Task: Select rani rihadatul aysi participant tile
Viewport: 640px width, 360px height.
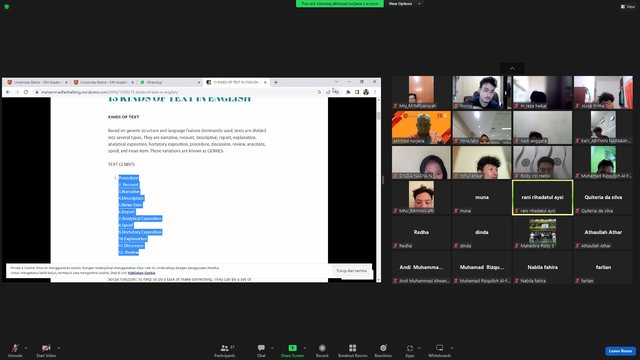Action: point(542,198)
